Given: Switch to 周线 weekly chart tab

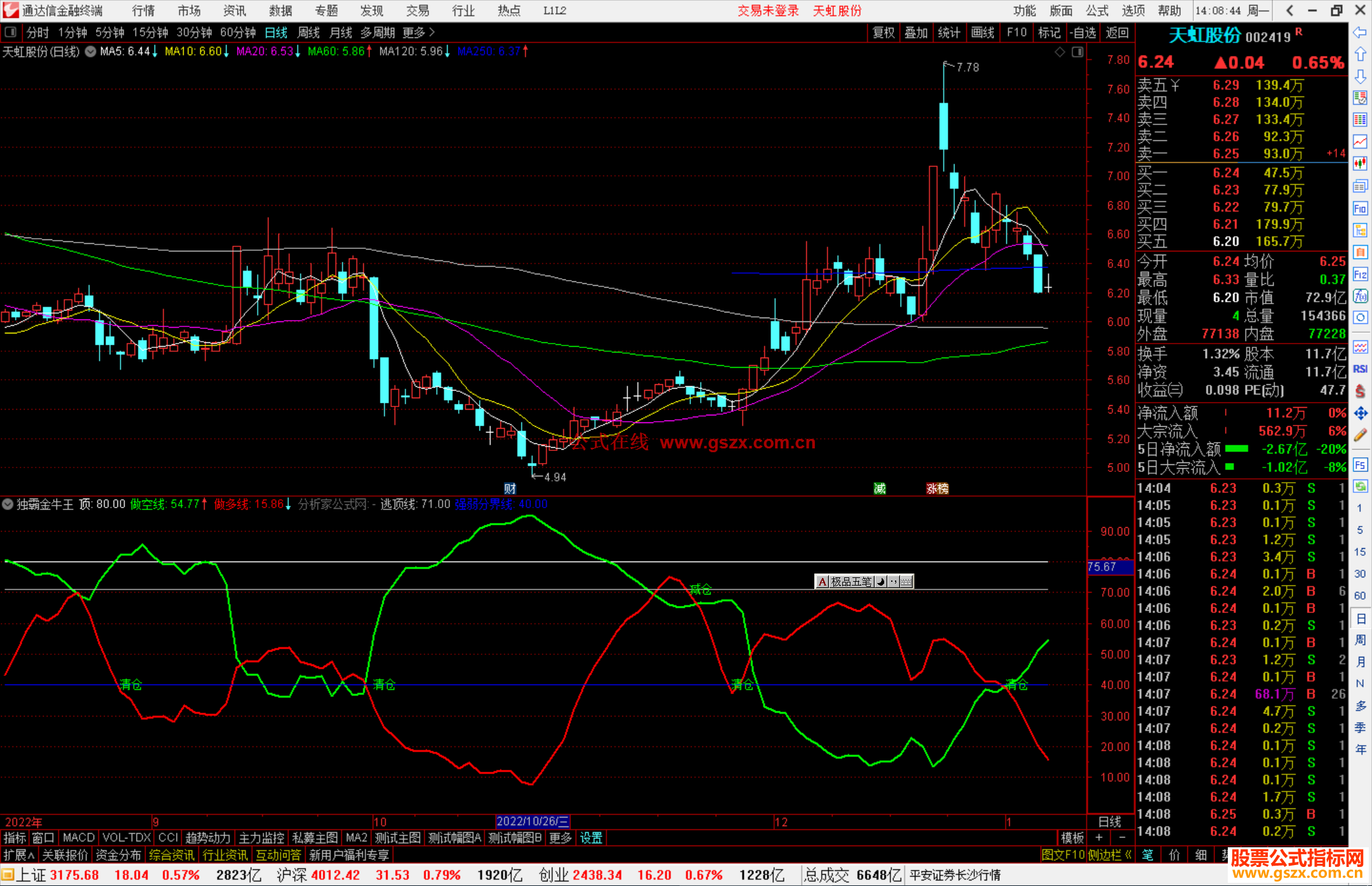Looking at the screenshot, I should (309, 32).
